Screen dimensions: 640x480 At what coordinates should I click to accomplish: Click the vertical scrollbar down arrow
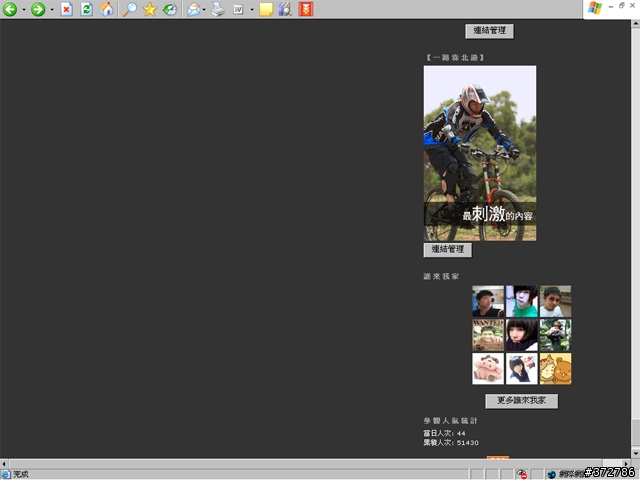636,453
